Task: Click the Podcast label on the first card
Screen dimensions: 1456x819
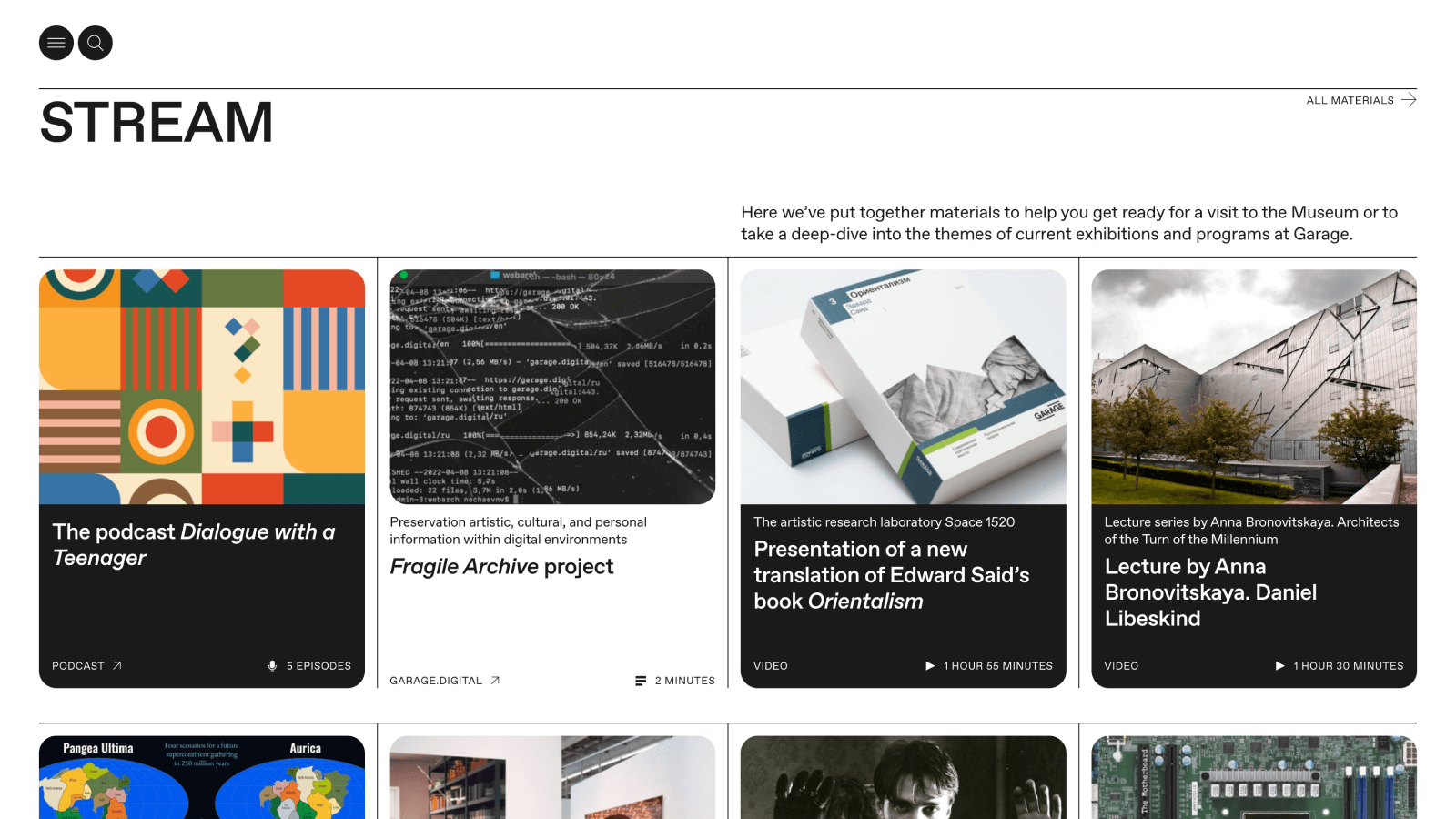Action: click(78, 666)
